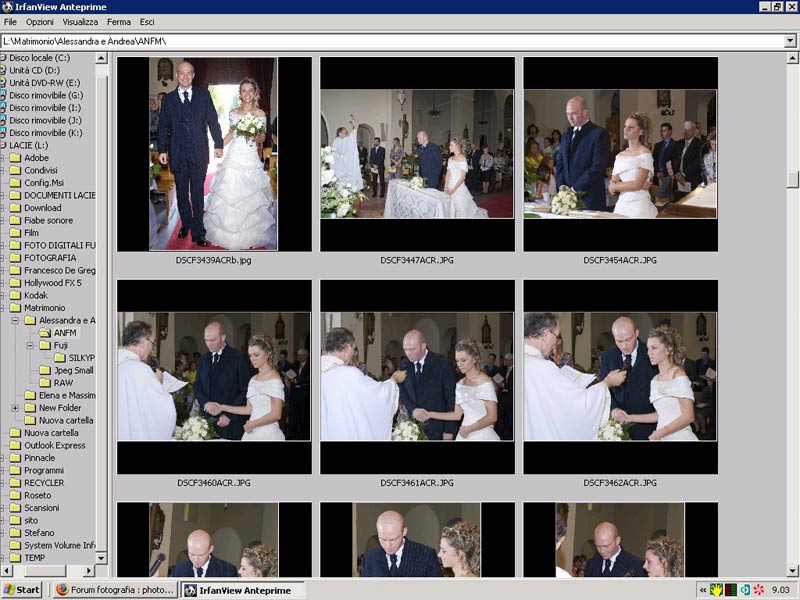Select the Nuova cartella folder under LACIE

pos(51,433)
